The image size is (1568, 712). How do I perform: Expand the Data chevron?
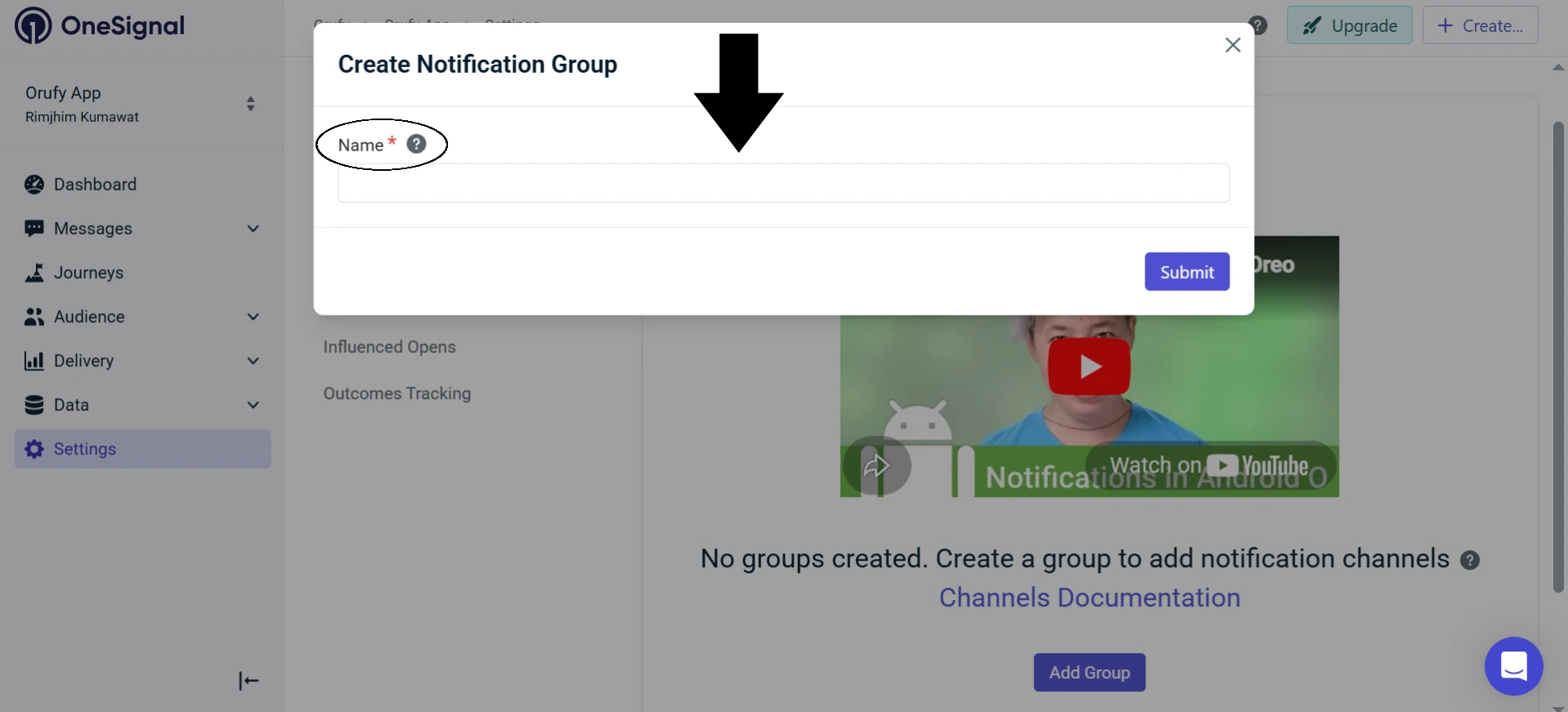tap(253, 405)
